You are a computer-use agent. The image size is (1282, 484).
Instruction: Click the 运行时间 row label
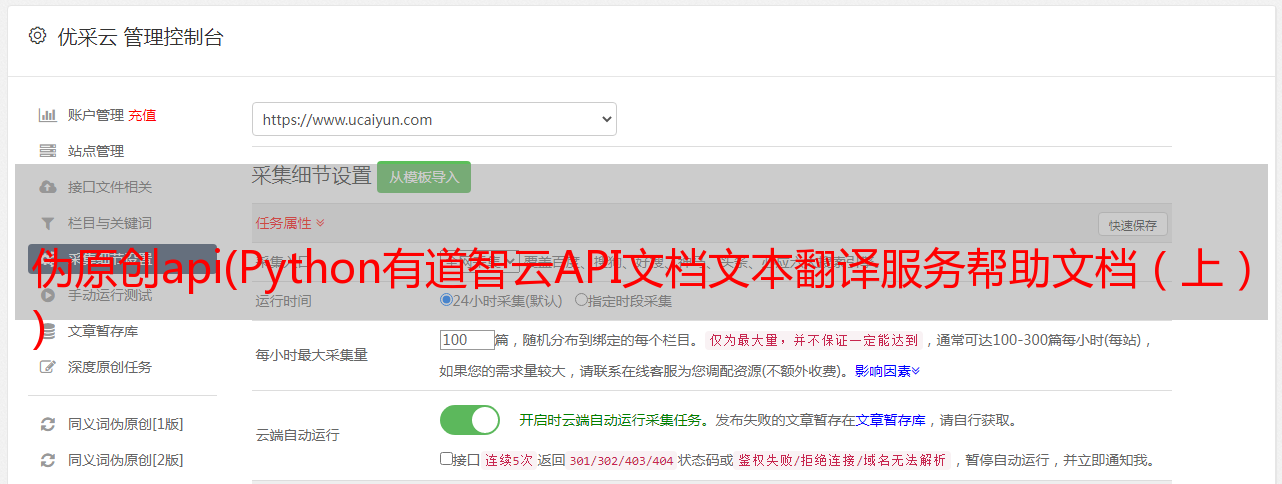tap(284, 300)
